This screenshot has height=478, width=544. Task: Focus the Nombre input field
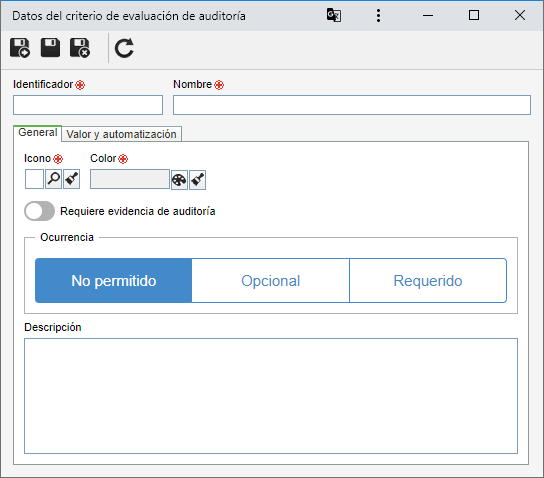click(x=352, y=105)
